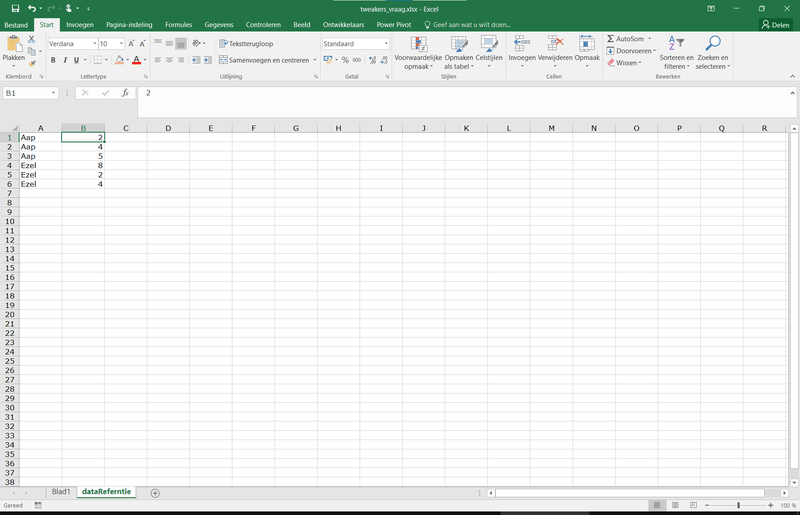Click thousands separator 000 icon
This screenshot has width=800, height=515.
pyautogui.click(x=357, y=60)
